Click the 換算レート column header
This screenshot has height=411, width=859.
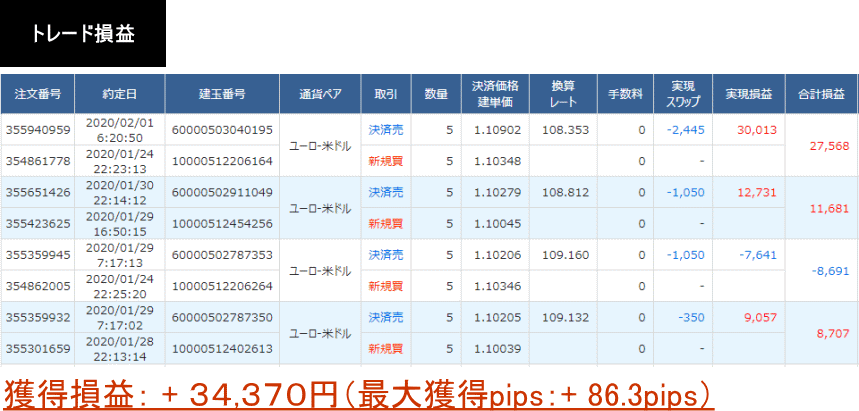(x=561, y=95)
